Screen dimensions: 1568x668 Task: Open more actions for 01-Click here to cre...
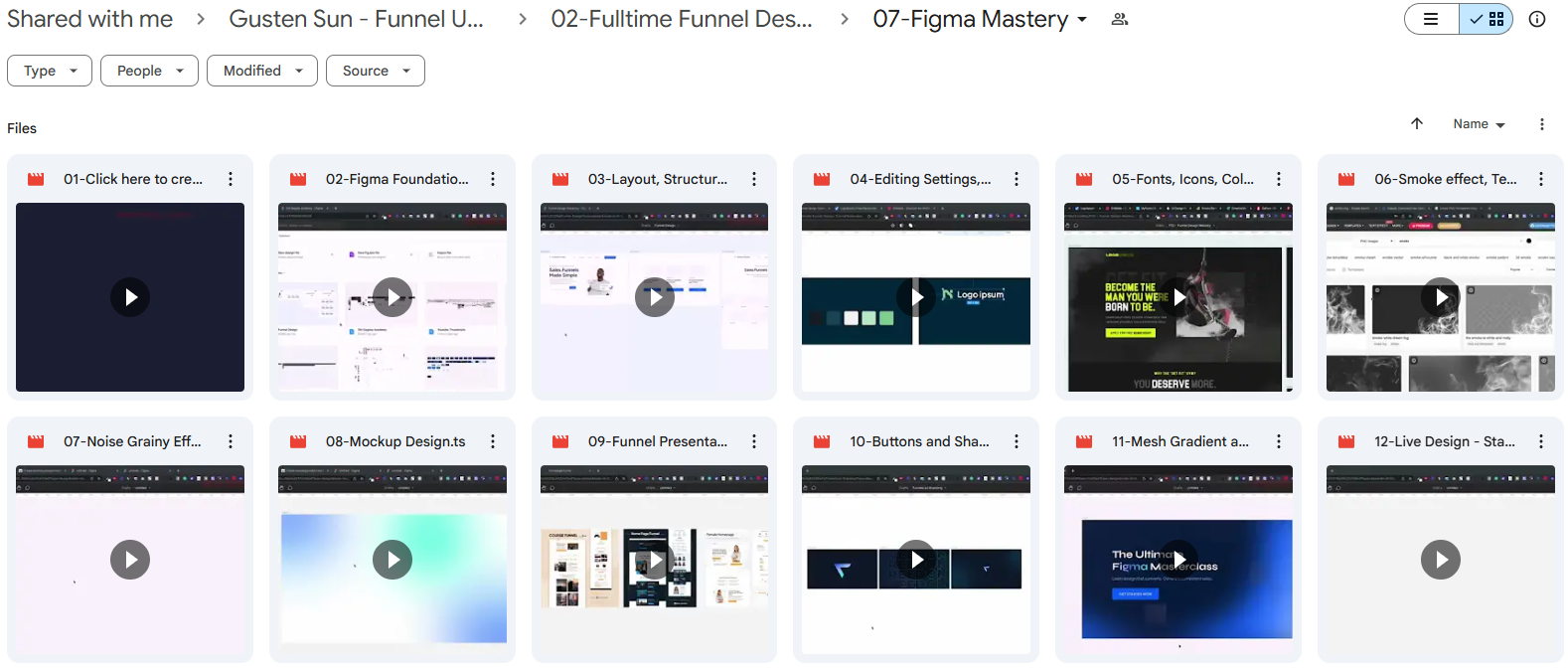click(231, 179)
